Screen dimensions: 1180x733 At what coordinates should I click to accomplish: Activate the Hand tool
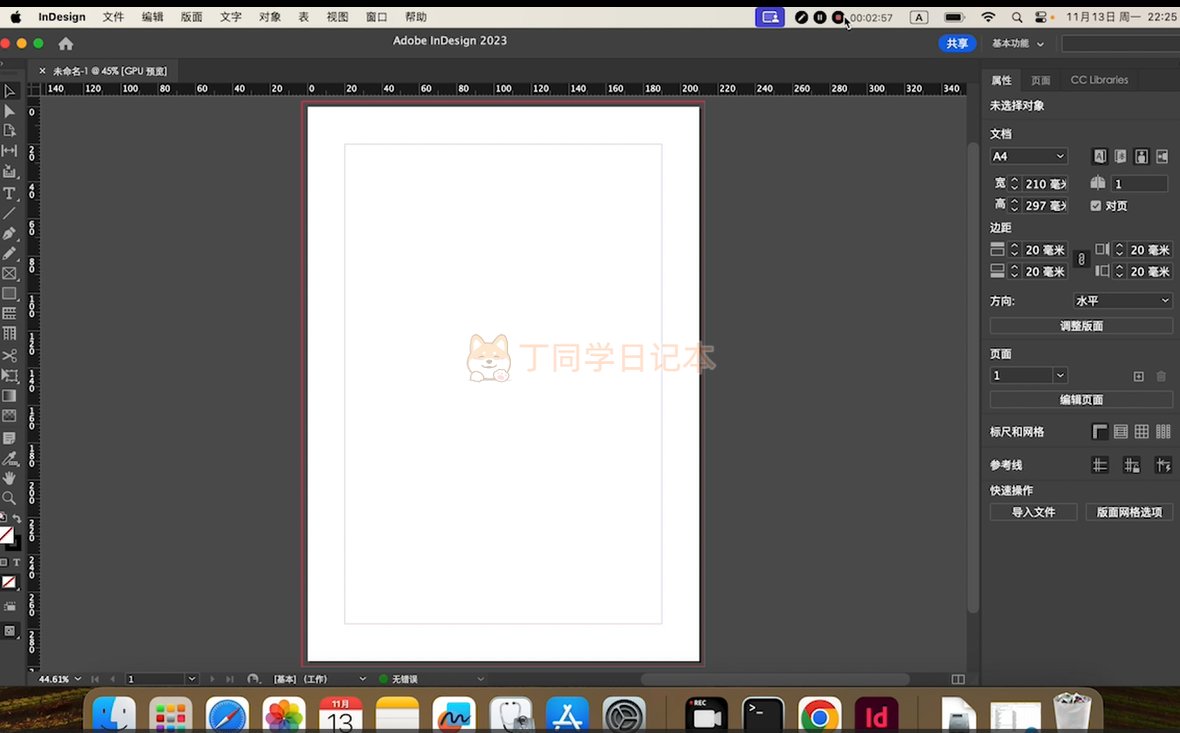[x=10, y=478]
